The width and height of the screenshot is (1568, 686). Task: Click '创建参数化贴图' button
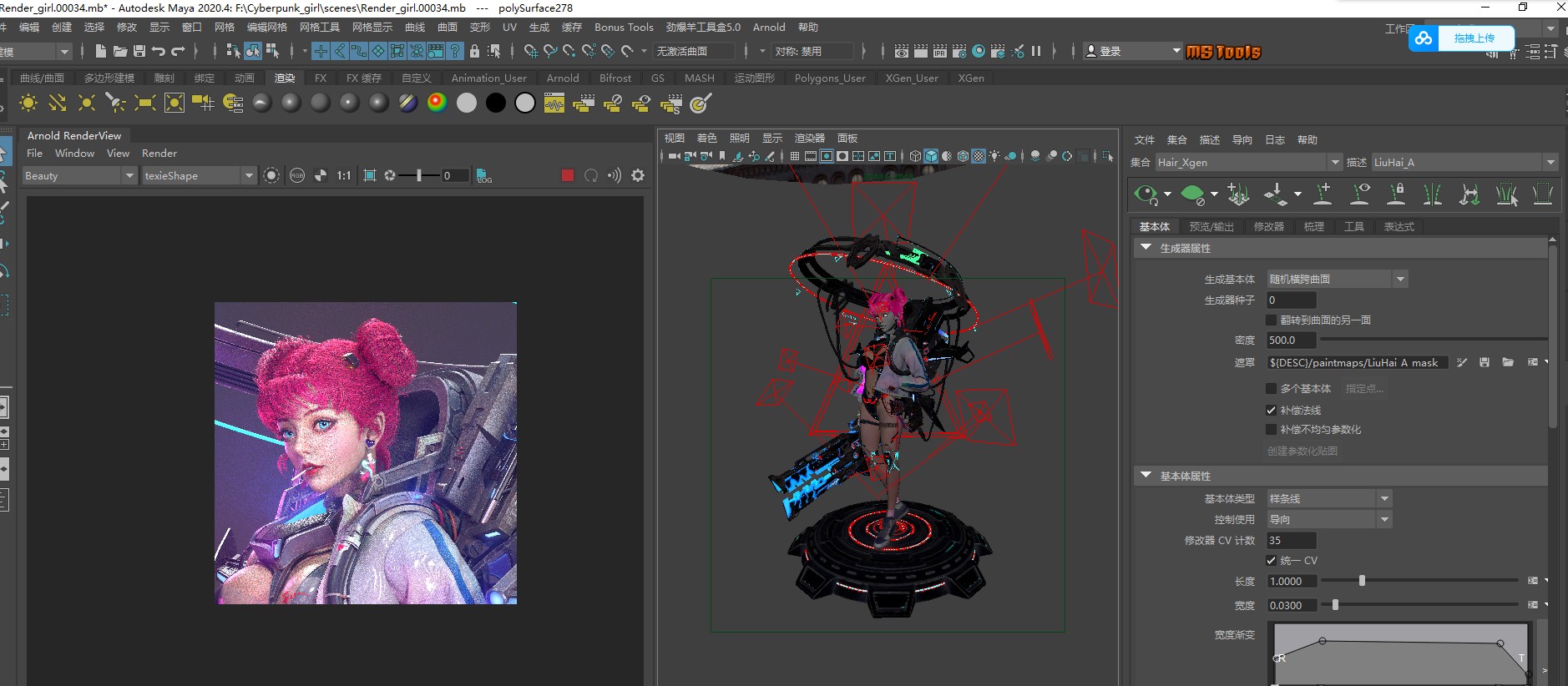point(1302,451)
